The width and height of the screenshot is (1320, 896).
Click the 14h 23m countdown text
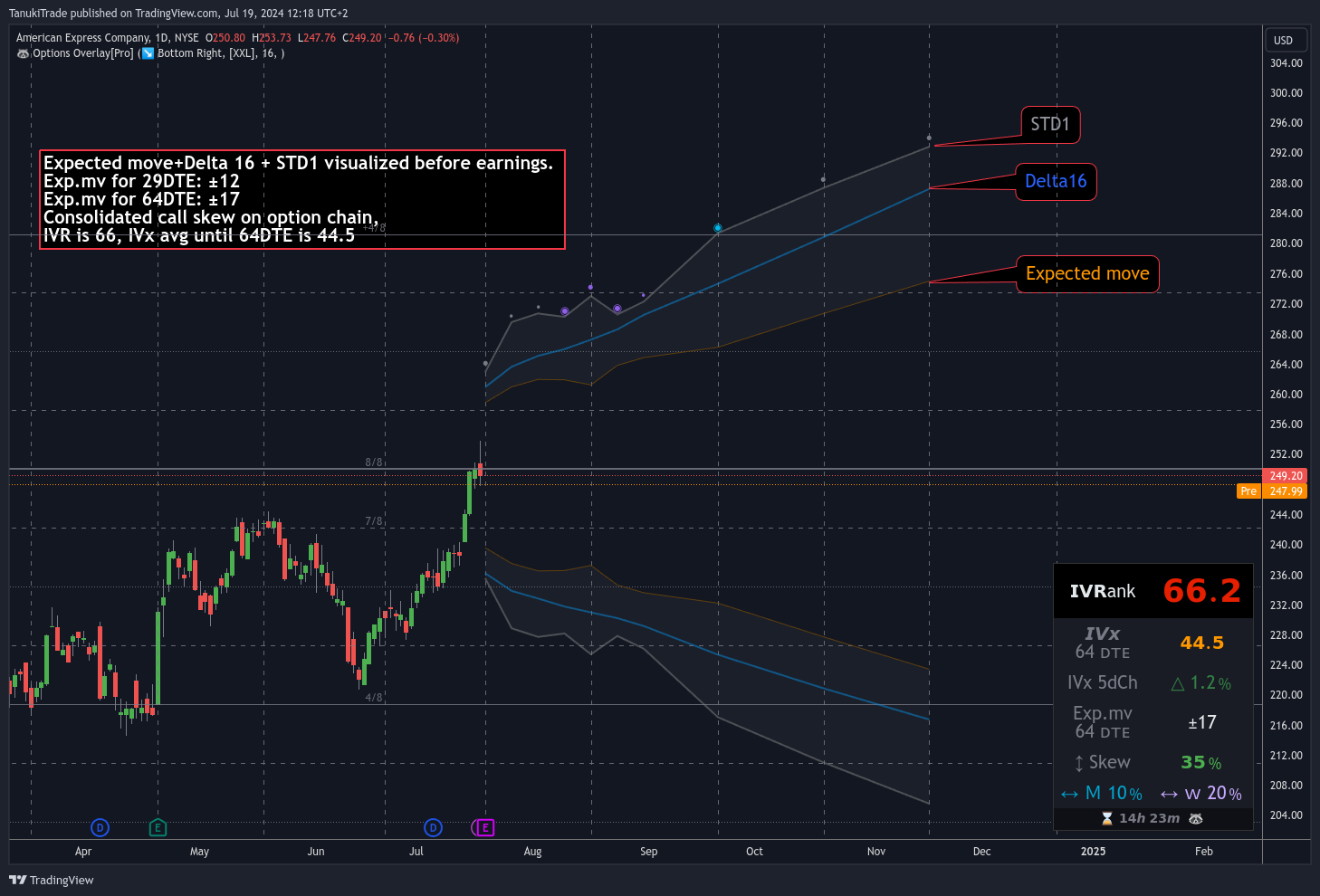tap(1149, 818)
